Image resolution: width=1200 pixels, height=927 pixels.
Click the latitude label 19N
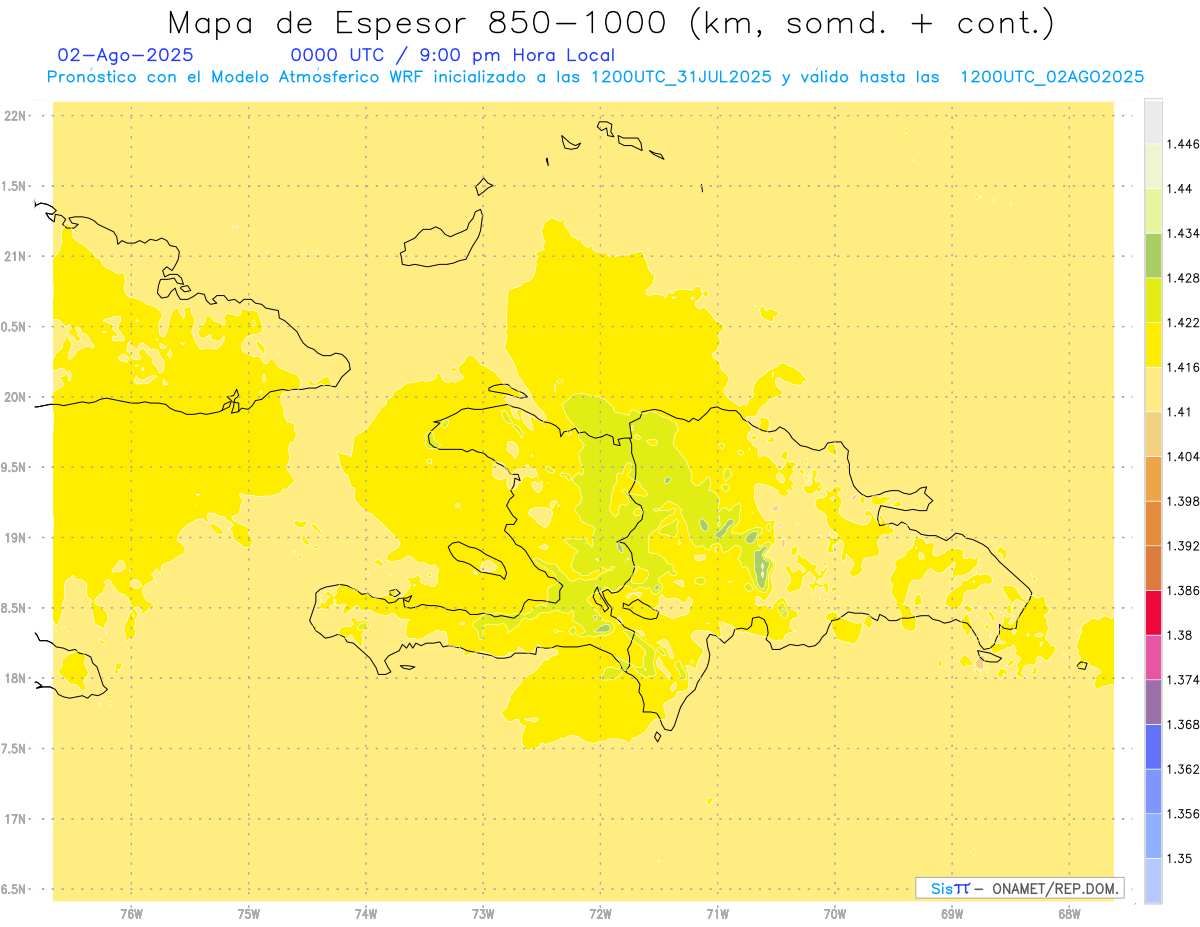point(14,538)
